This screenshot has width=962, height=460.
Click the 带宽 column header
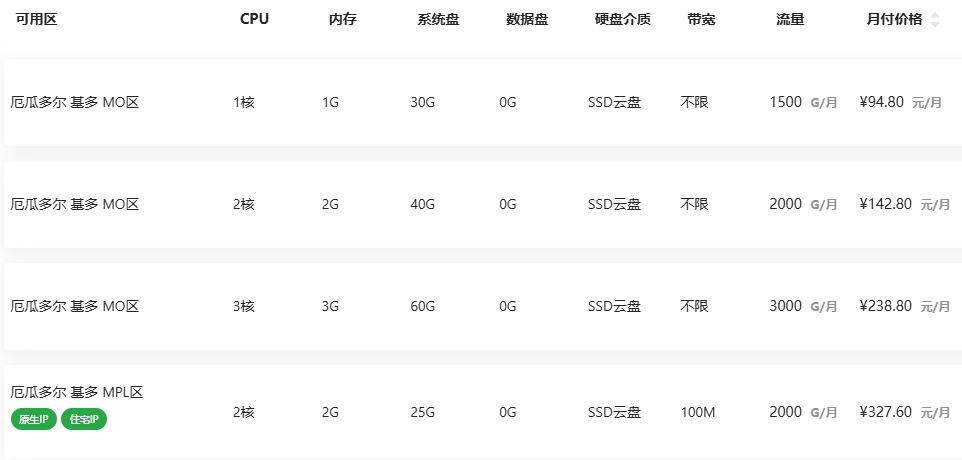tap(701, 19)
